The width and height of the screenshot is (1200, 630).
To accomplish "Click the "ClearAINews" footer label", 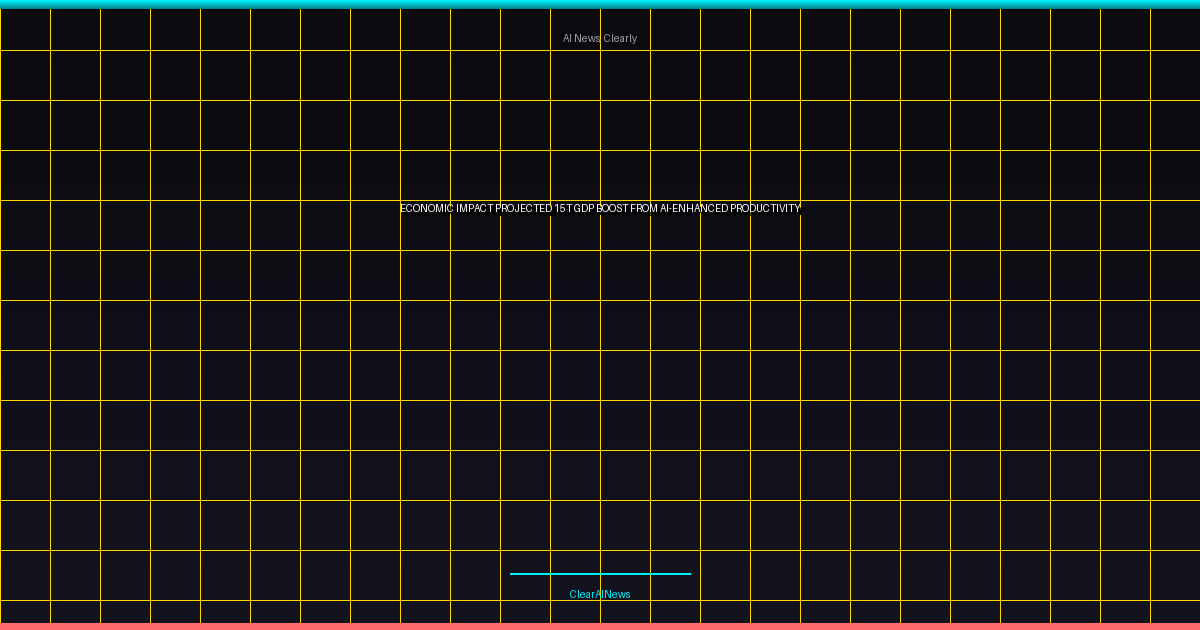I will (600, 595).
